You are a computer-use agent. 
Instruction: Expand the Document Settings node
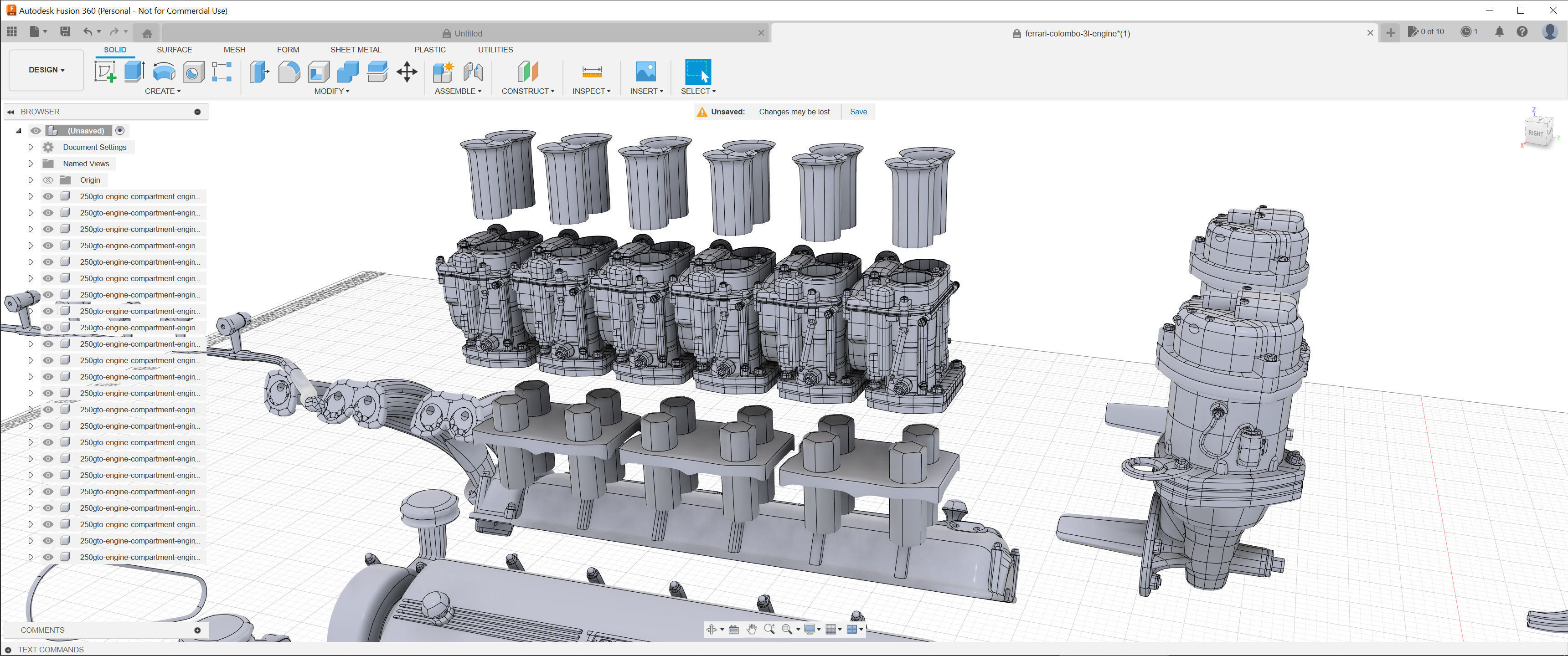(x=31, y=147)
